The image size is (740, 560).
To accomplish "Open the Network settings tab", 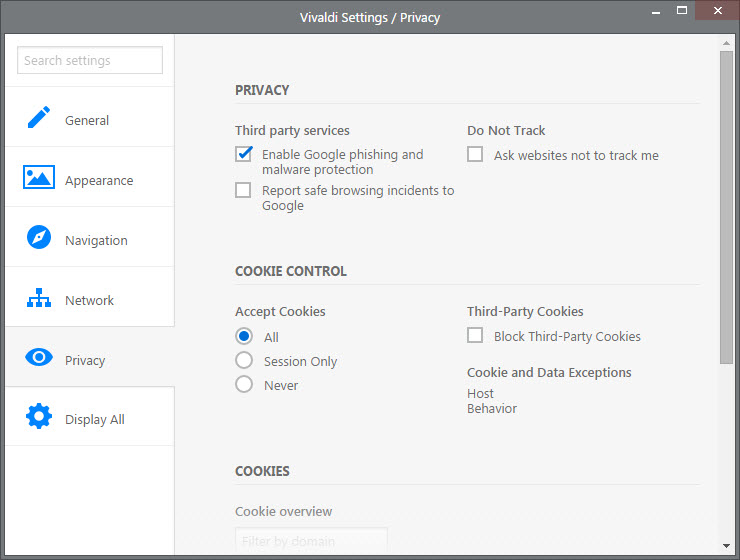I will click(90, 296).
